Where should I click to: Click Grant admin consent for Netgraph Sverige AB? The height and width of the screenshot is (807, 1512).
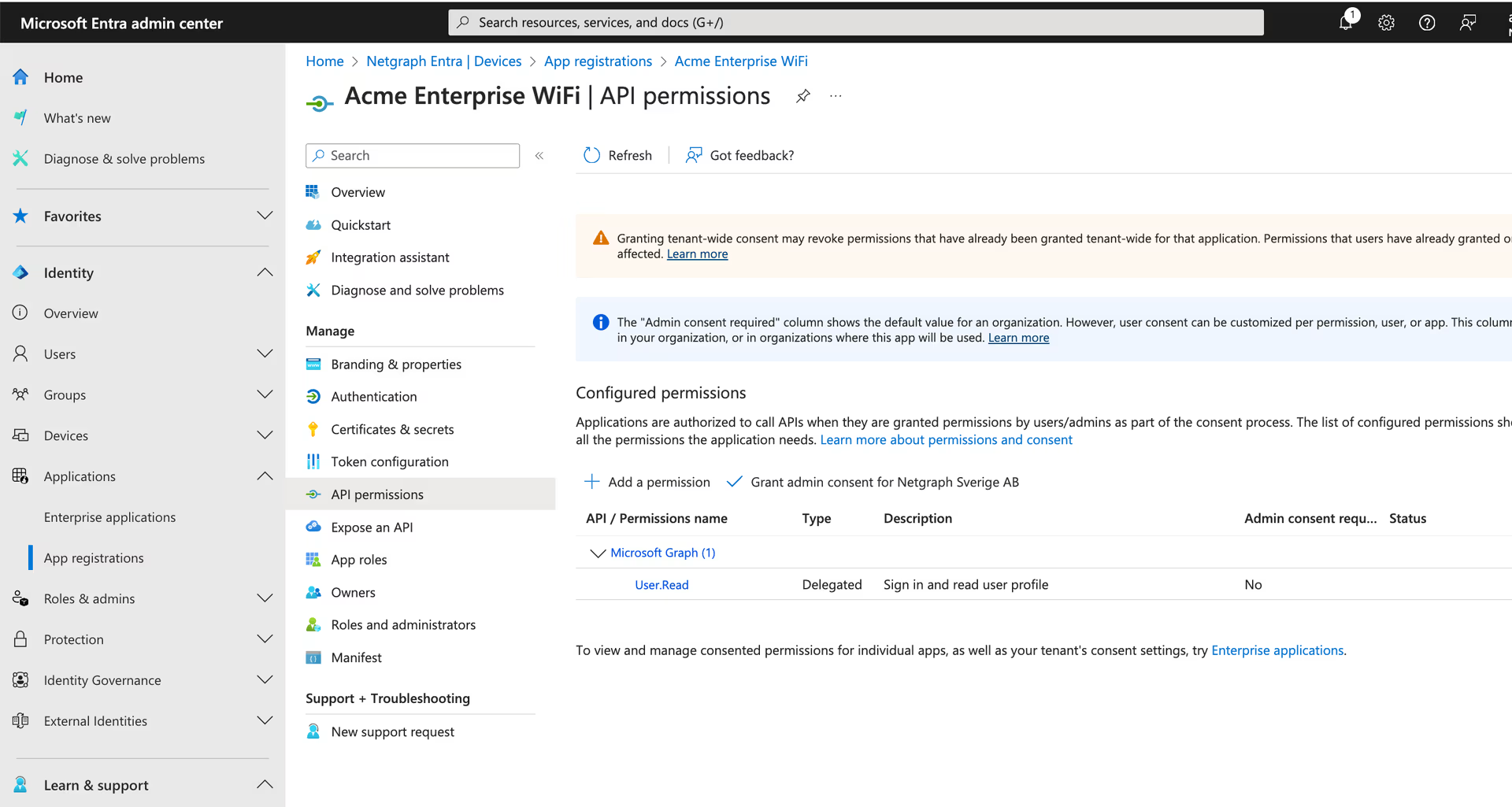pyautogui.click(x=873, y=482)
